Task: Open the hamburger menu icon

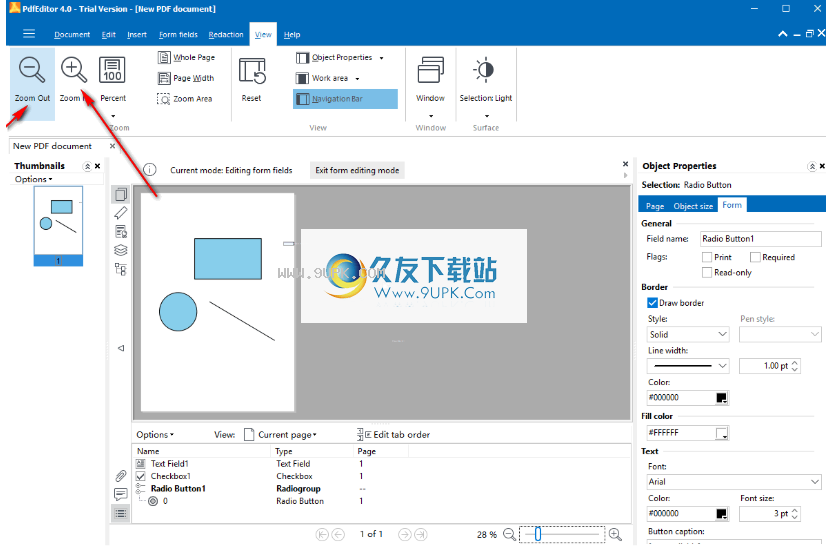Action: (29, 34)
